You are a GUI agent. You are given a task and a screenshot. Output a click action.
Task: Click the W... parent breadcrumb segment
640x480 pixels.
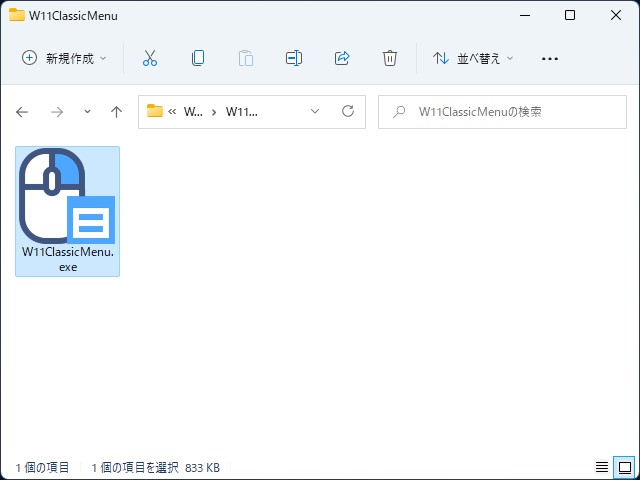193,112
